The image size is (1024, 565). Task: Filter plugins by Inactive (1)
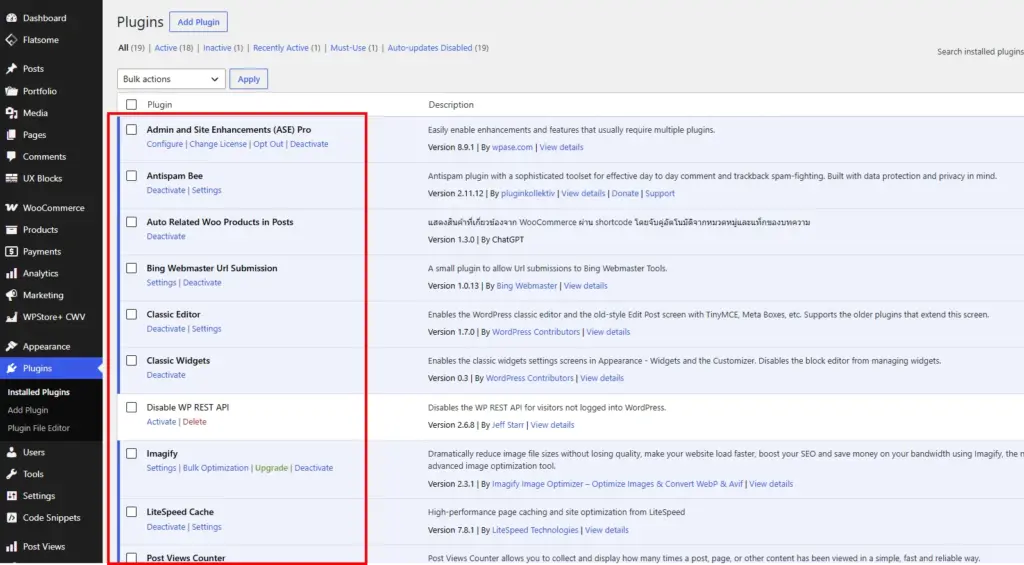click(x=223, y=48)
